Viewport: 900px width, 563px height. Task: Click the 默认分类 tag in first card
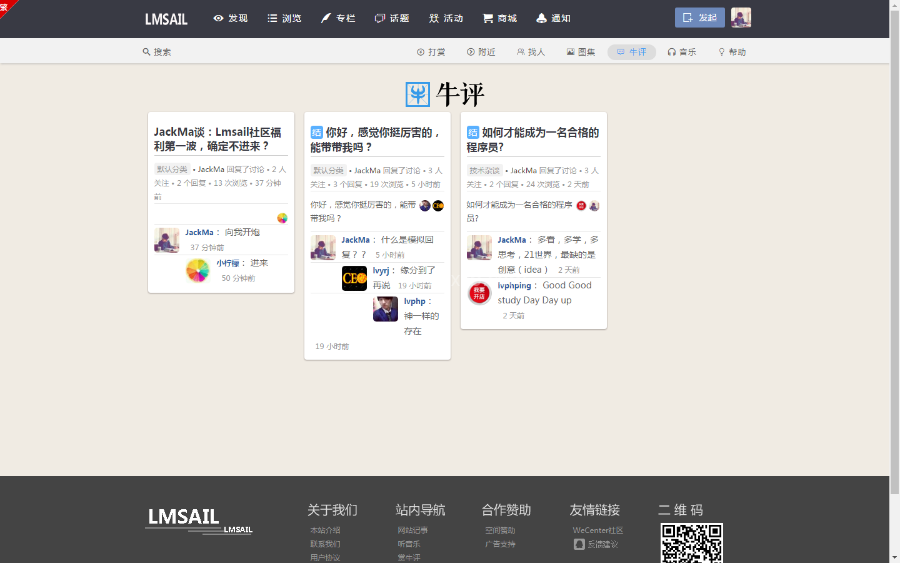tap(172, 169)
